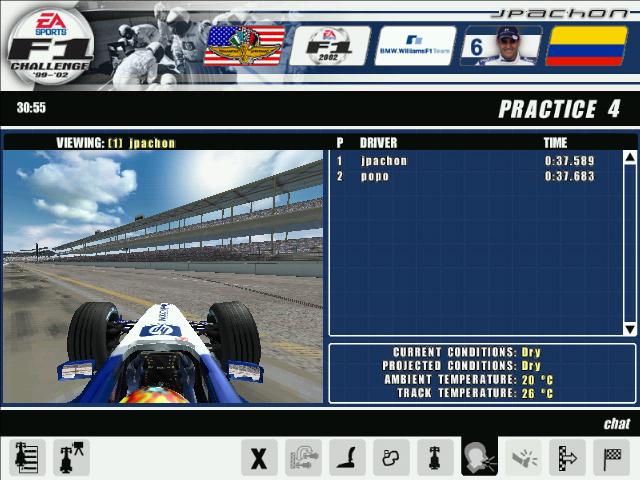Click the Track Temperature 26 °C value
This screenshot has height=480, width=640.
click(x=537, y=393)
